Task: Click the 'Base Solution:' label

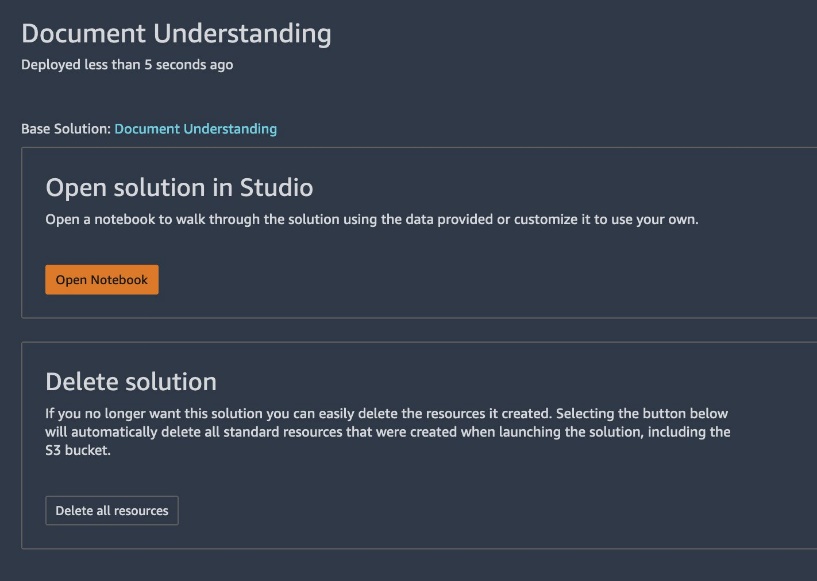Action: [66, 129]
